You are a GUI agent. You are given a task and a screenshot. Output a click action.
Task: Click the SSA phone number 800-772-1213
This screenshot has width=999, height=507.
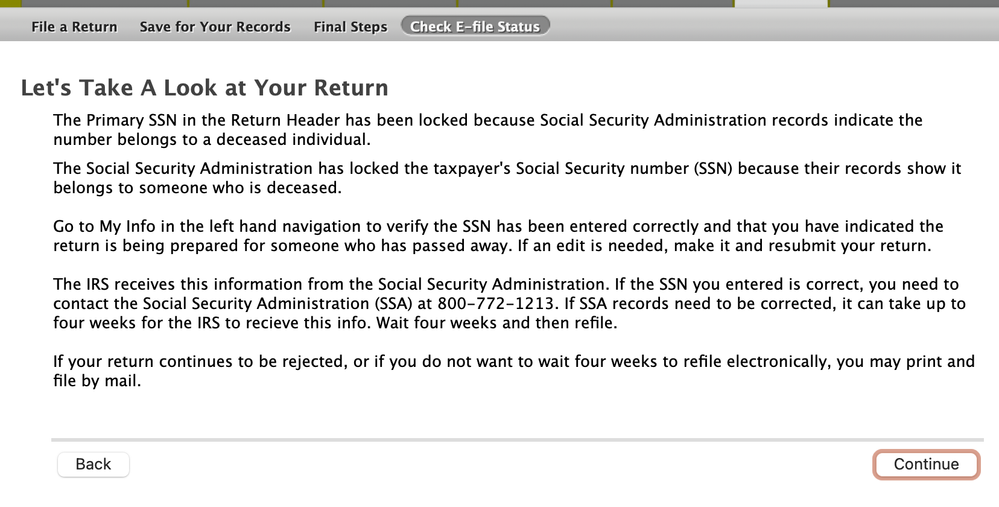(x=494, y=303)
